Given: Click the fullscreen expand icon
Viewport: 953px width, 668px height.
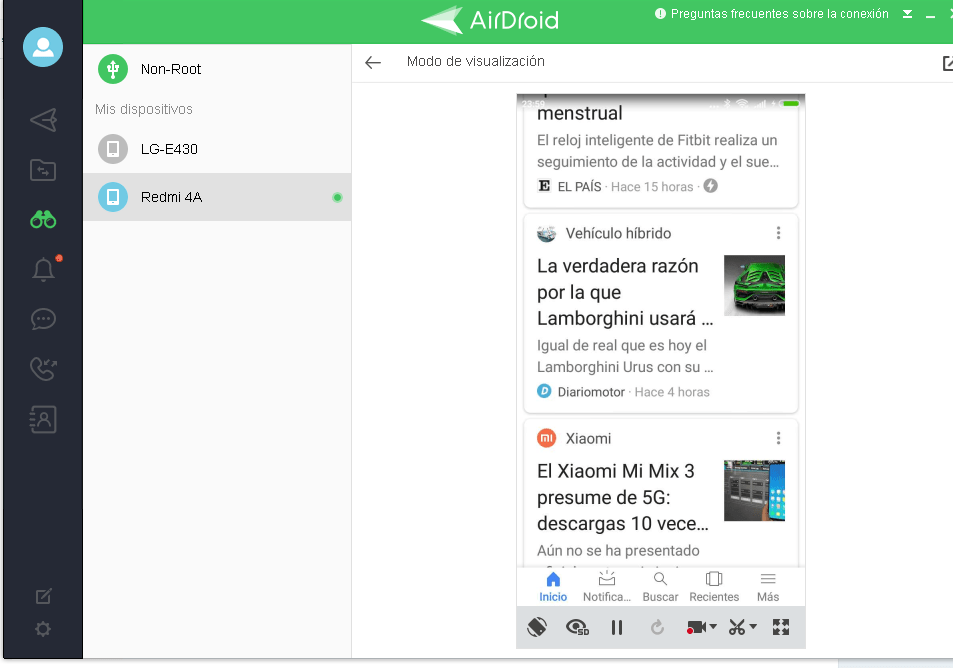Looking at the screenshot, I should [x=781, y=627].
